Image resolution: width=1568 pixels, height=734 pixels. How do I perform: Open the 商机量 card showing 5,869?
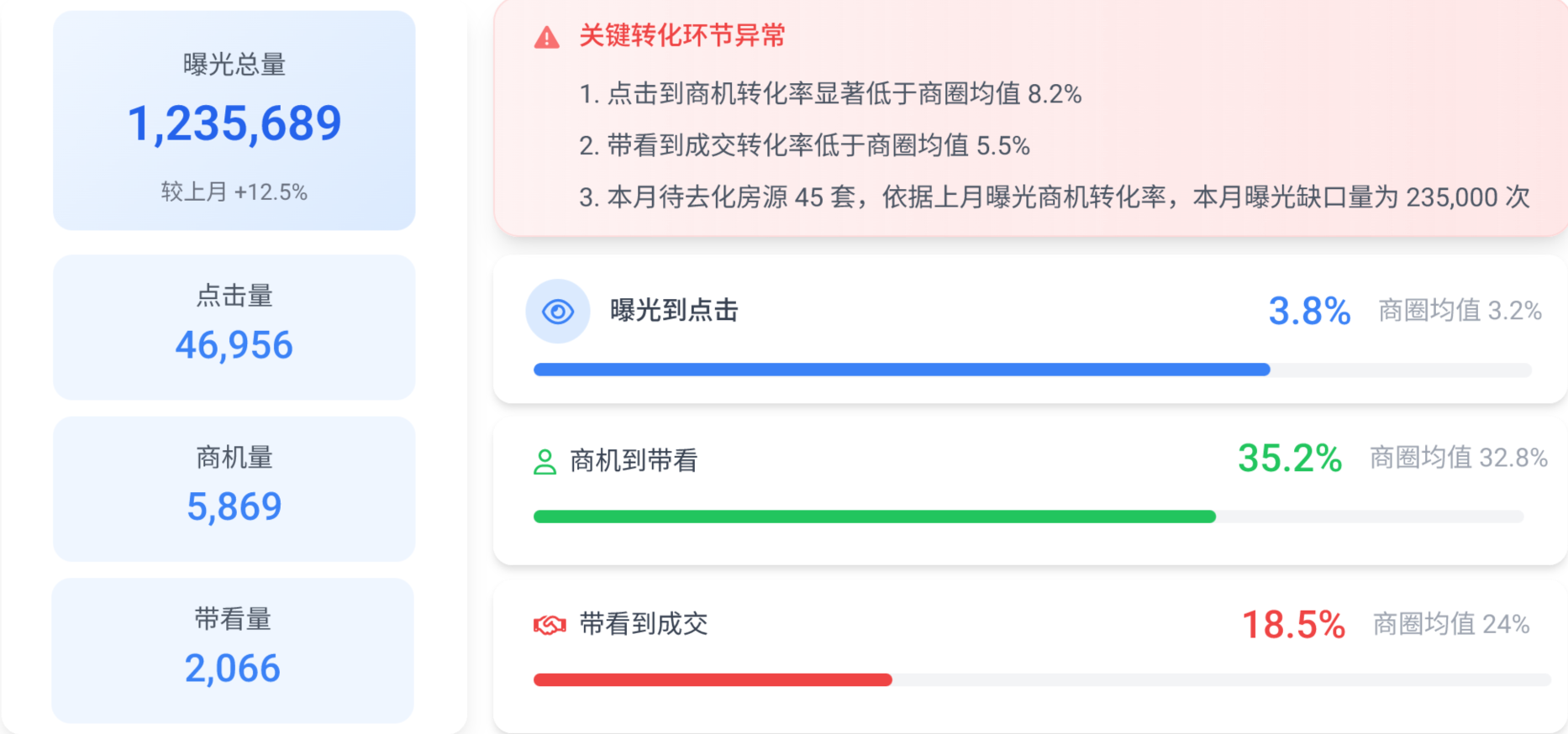(x=234, y=489)
